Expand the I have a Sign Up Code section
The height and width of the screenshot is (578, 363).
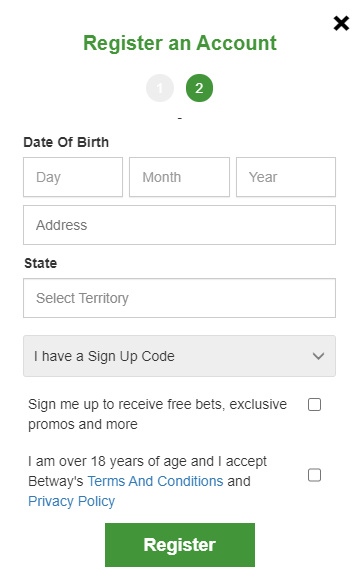coord(179,356)
